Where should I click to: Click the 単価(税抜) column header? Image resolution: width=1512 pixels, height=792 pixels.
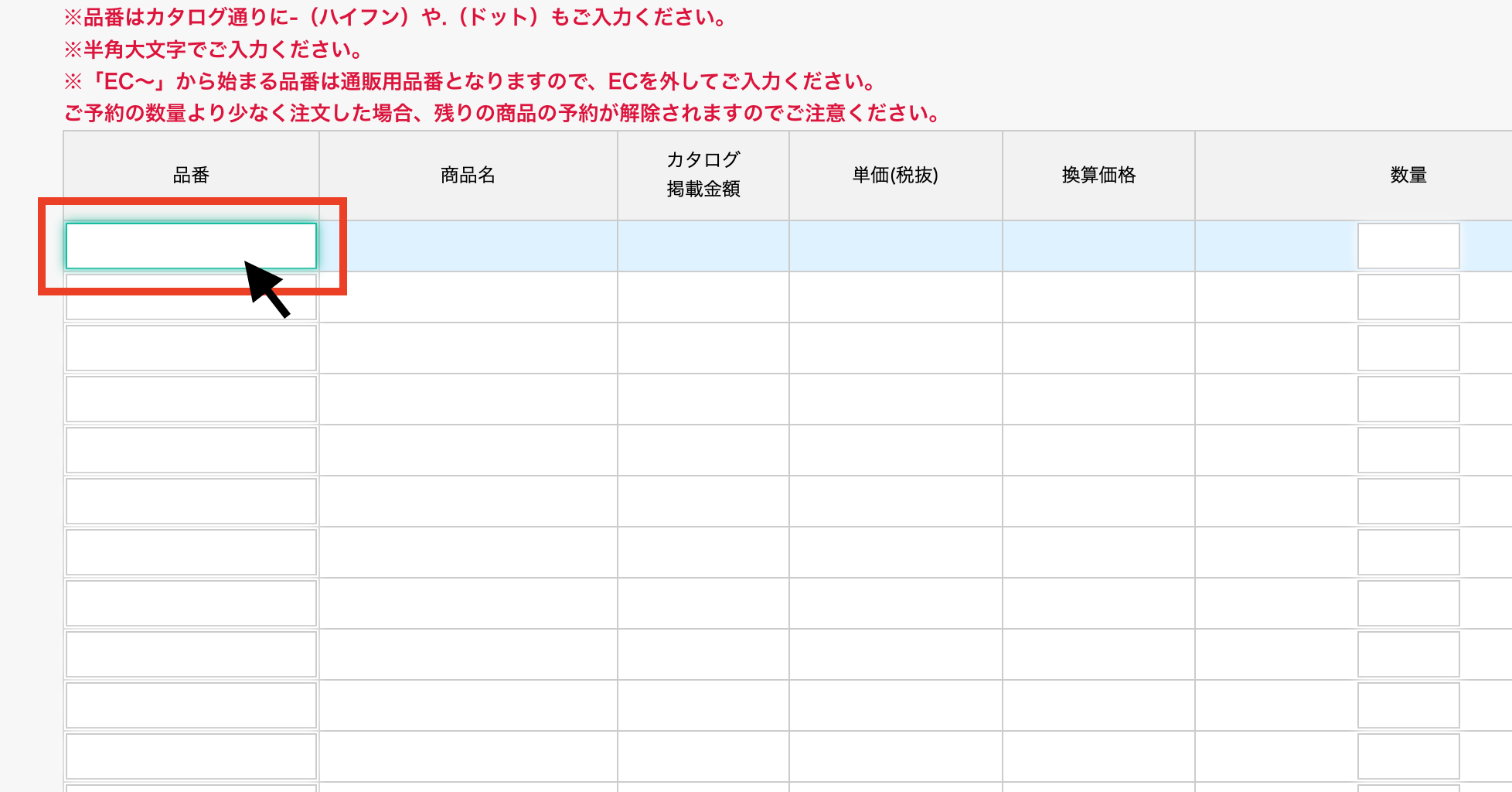[895, 176]
